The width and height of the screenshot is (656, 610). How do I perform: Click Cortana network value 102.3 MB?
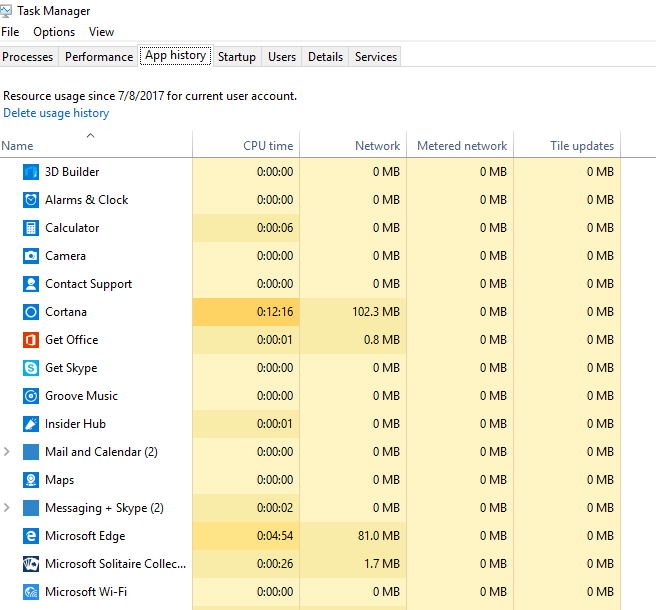point(376,312)
